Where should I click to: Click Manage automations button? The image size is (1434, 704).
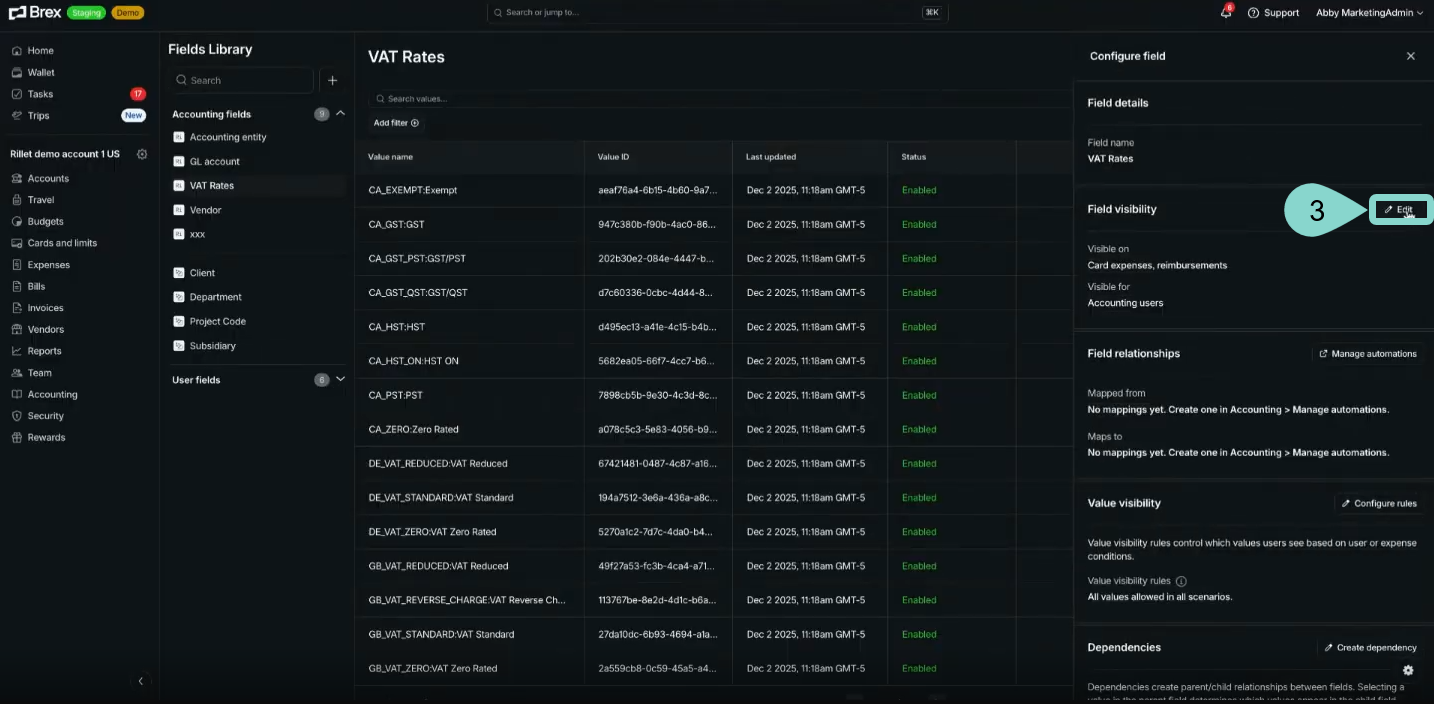[x=1368, y=354]
